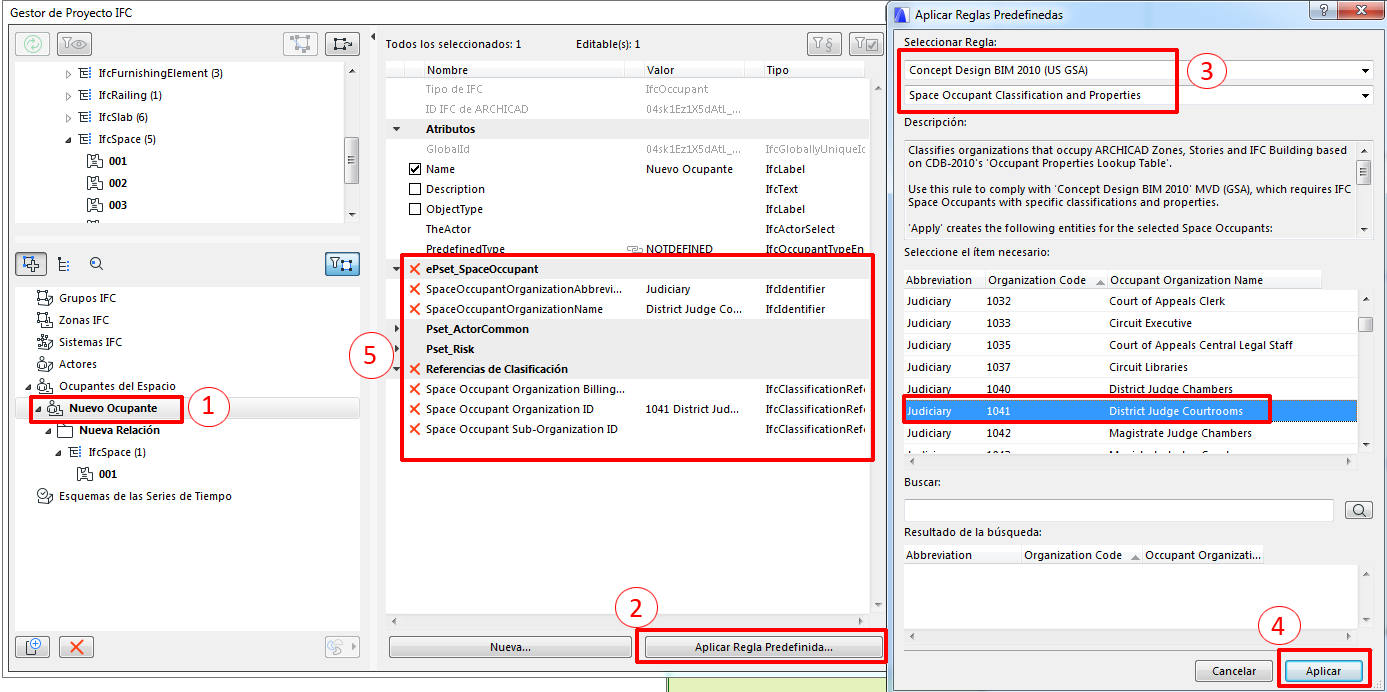1387x692 pixels.
Task: Delete SpaceOccupantOrganizationName property via red X
Action: click(x=415, y=309)
